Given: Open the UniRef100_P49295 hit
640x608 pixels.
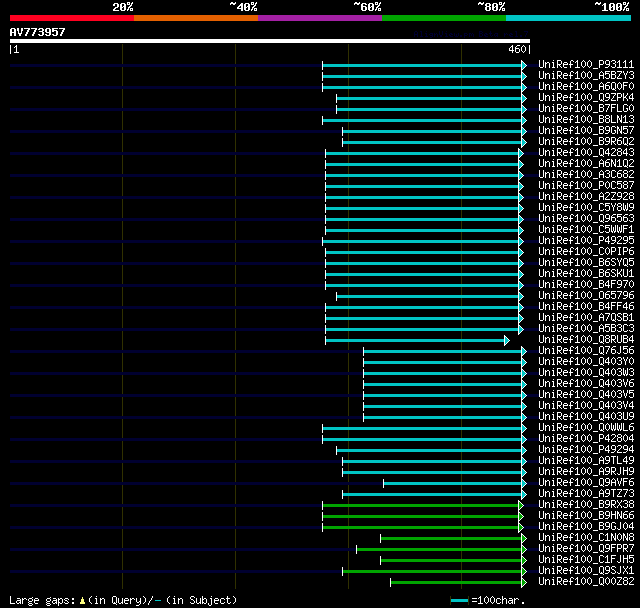Looking at the screenshot, I should [x=586, y=241].
